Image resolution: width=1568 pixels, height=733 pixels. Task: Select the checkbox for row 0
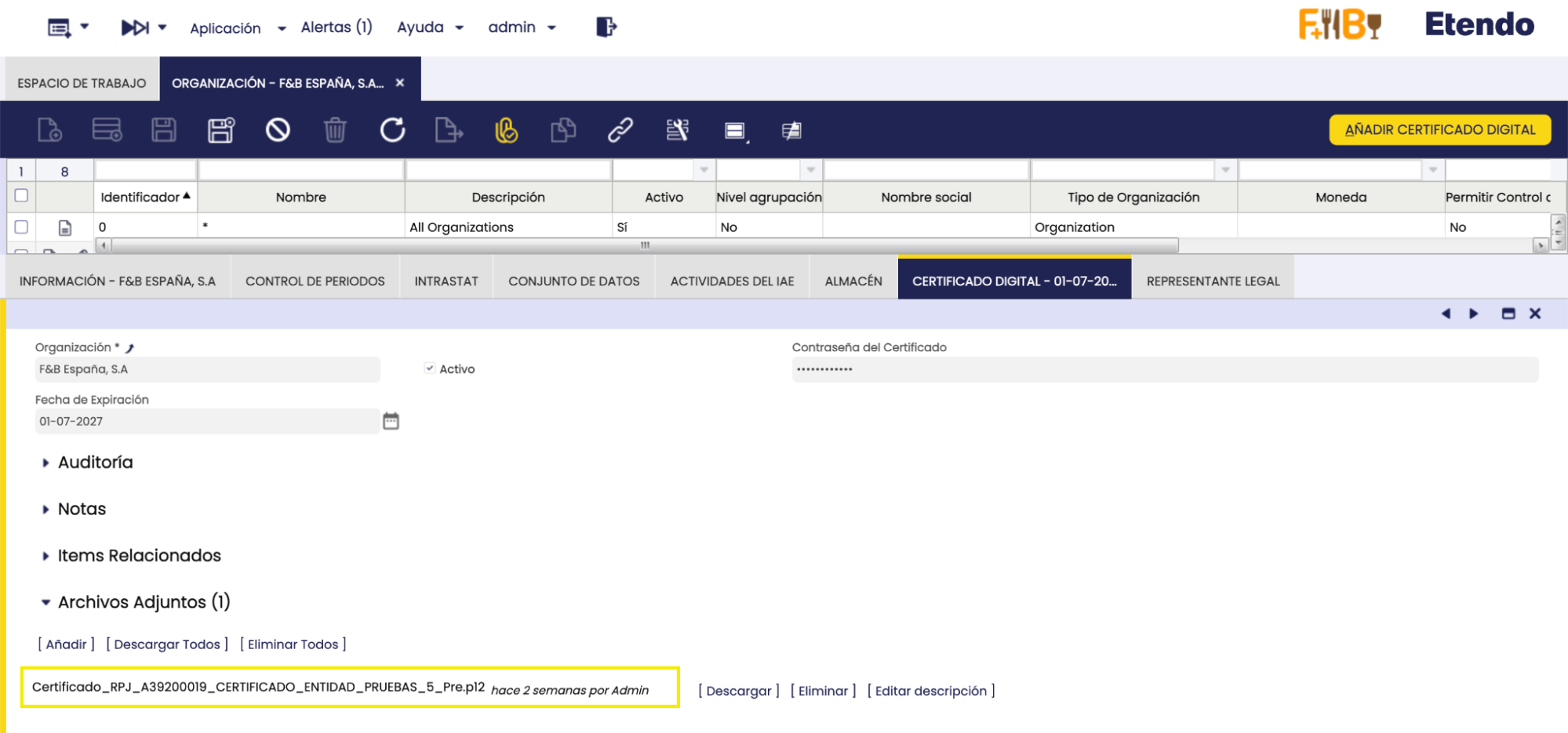(x=21, y=227)
